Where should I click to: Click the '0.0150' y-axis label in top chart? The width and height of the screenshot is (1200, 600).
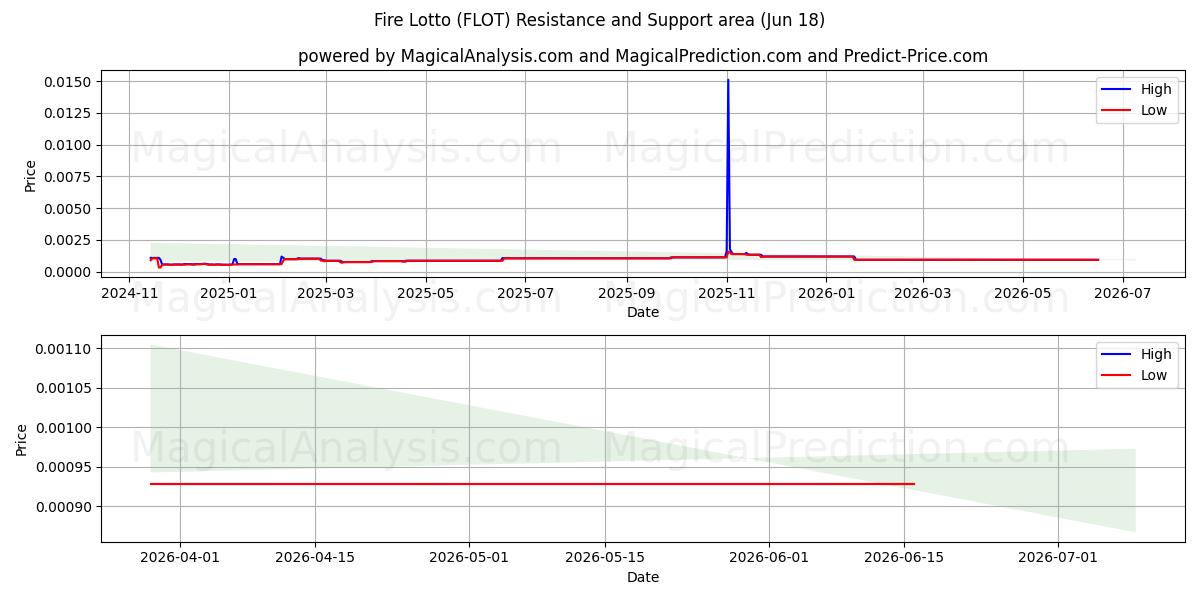(69, 82)
